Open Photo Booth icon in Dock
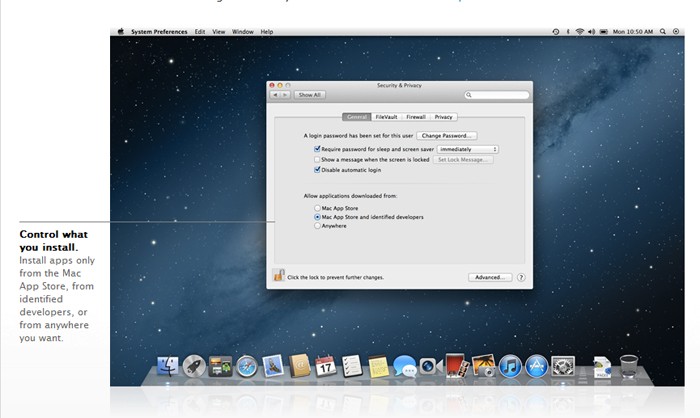 coord(457,366)
